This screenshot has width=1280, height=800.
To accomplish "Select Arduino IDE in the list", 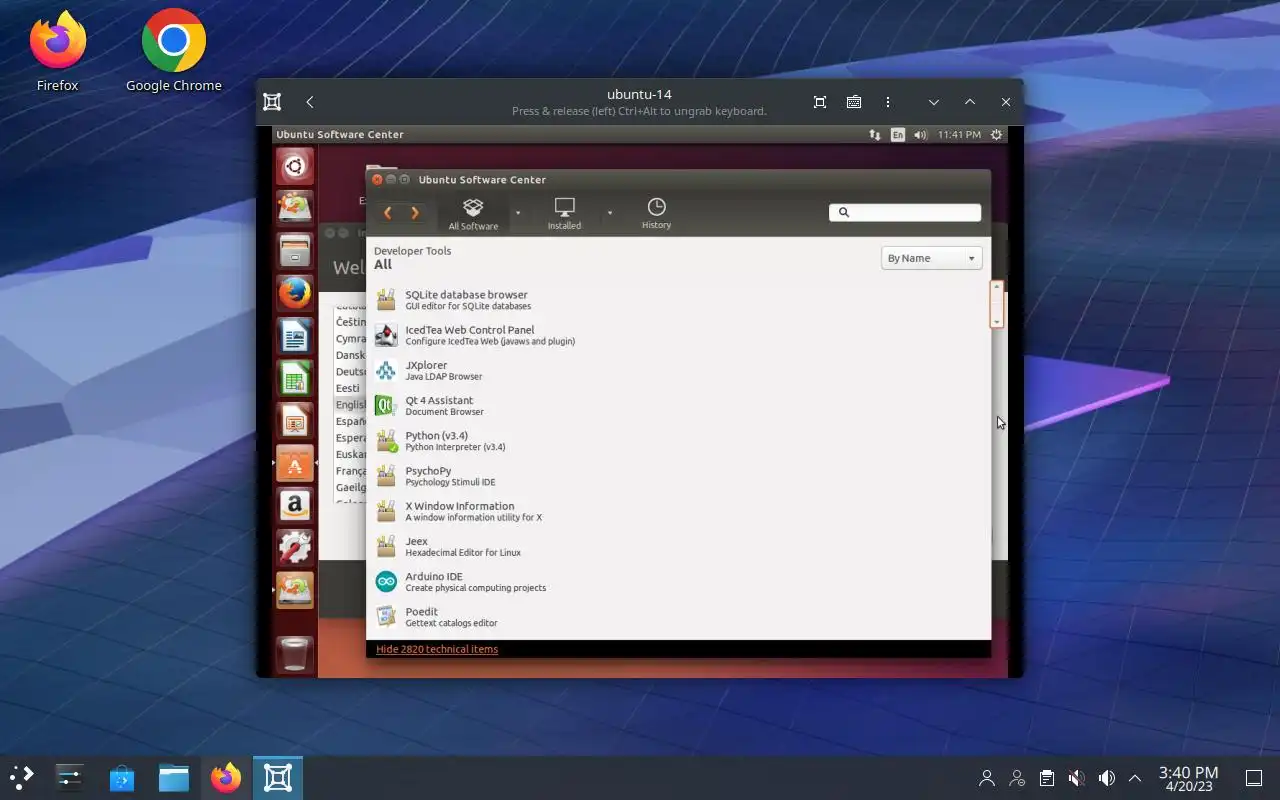I will [x=678, y=582].
